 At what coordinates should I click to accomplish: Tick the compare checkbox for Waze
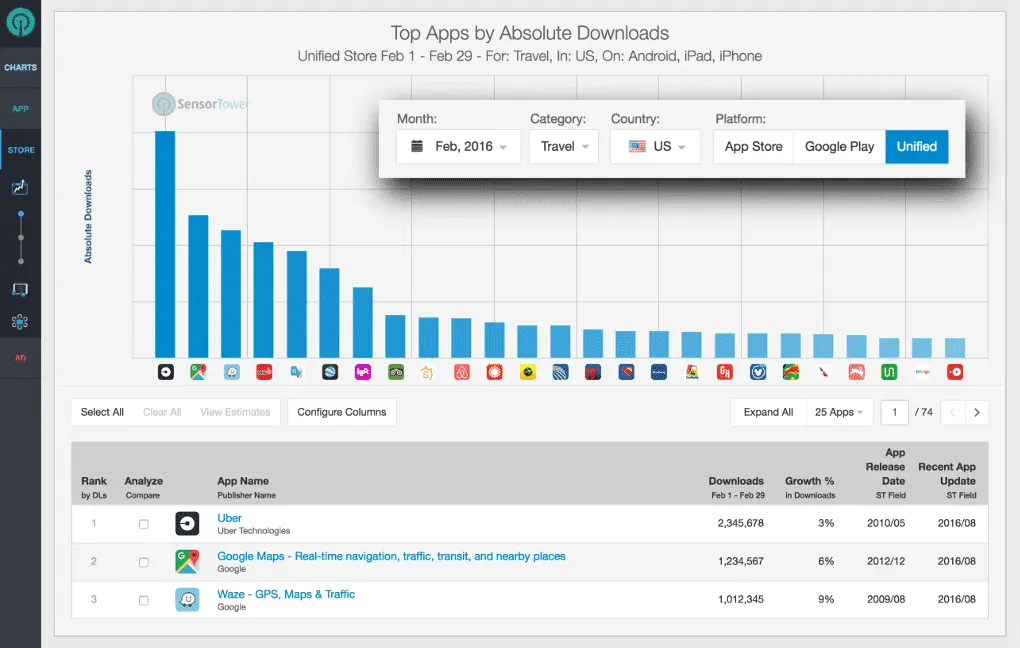click(144, 601)
